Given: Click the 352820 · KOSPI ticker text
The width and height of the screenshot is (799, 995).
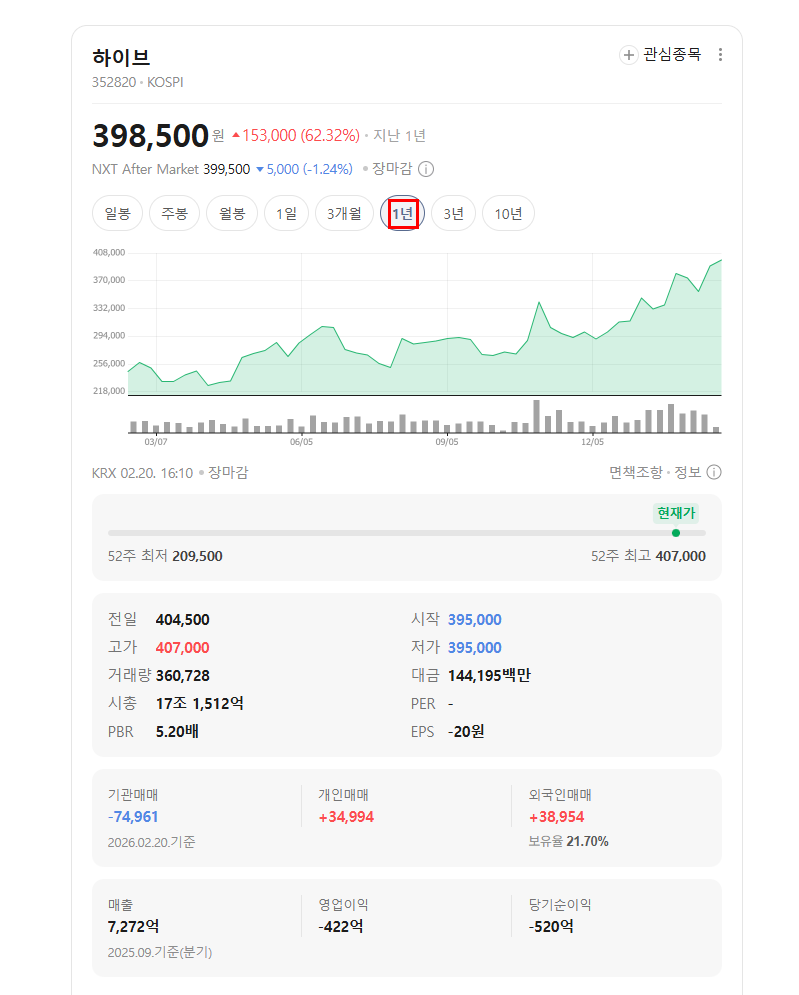Looking at the screenshot, I should click(138, 82).
